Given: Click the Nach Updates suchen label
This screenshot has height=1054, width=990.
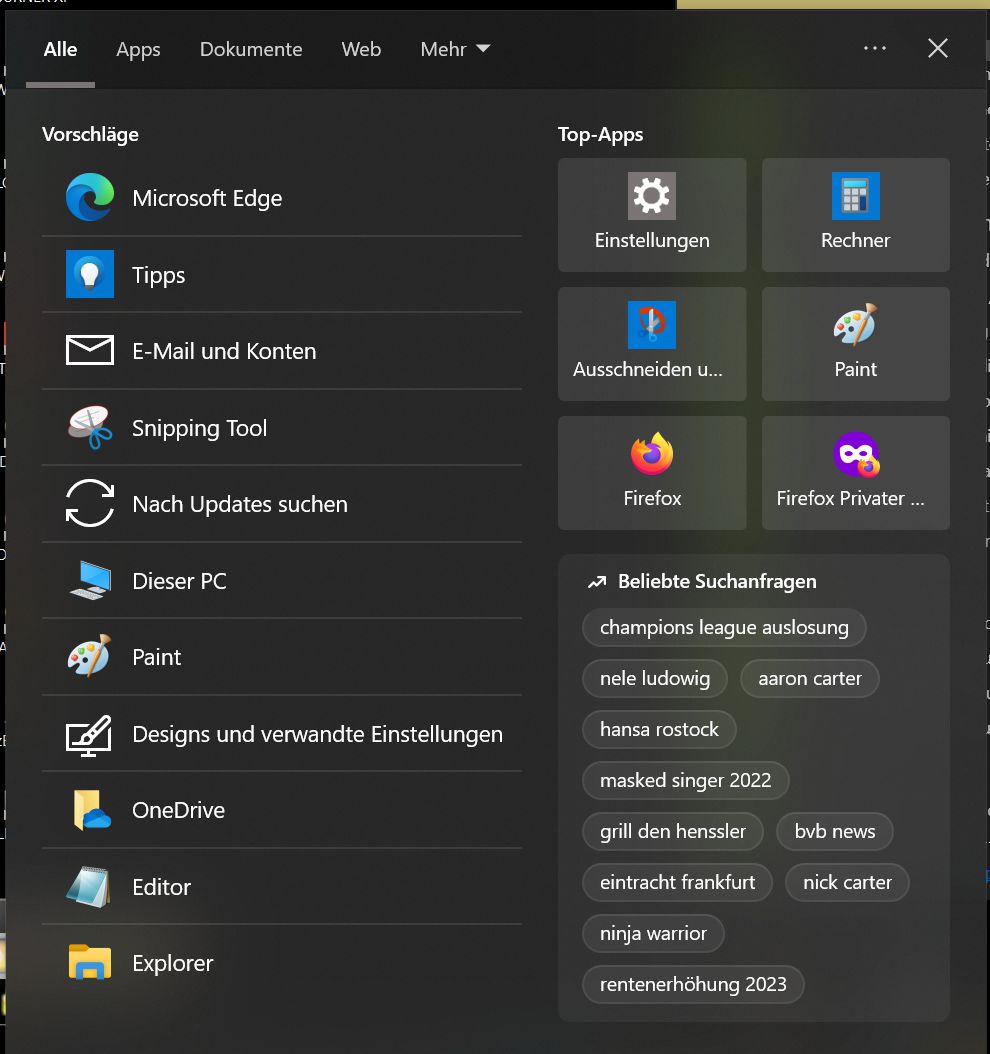Looking at the screenshot, I should pyautogui.click(x=240, y=504).
